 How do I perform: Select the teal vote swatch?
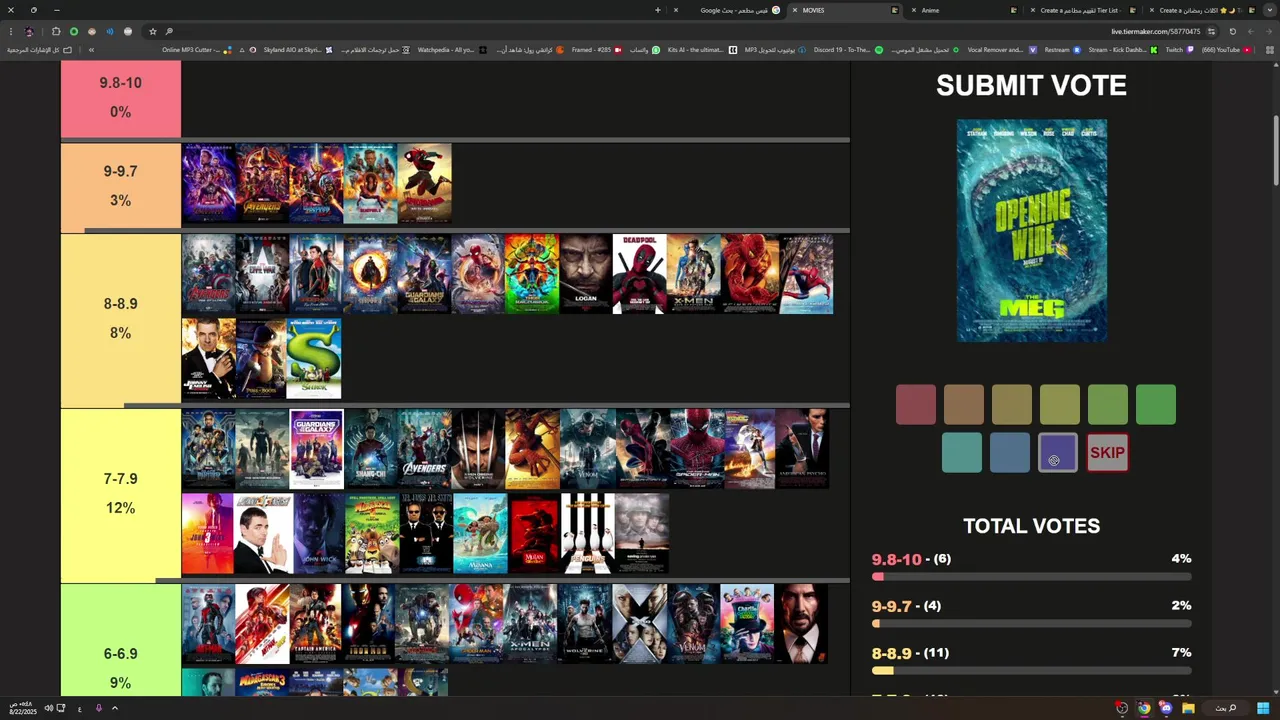tap(962, 453)
